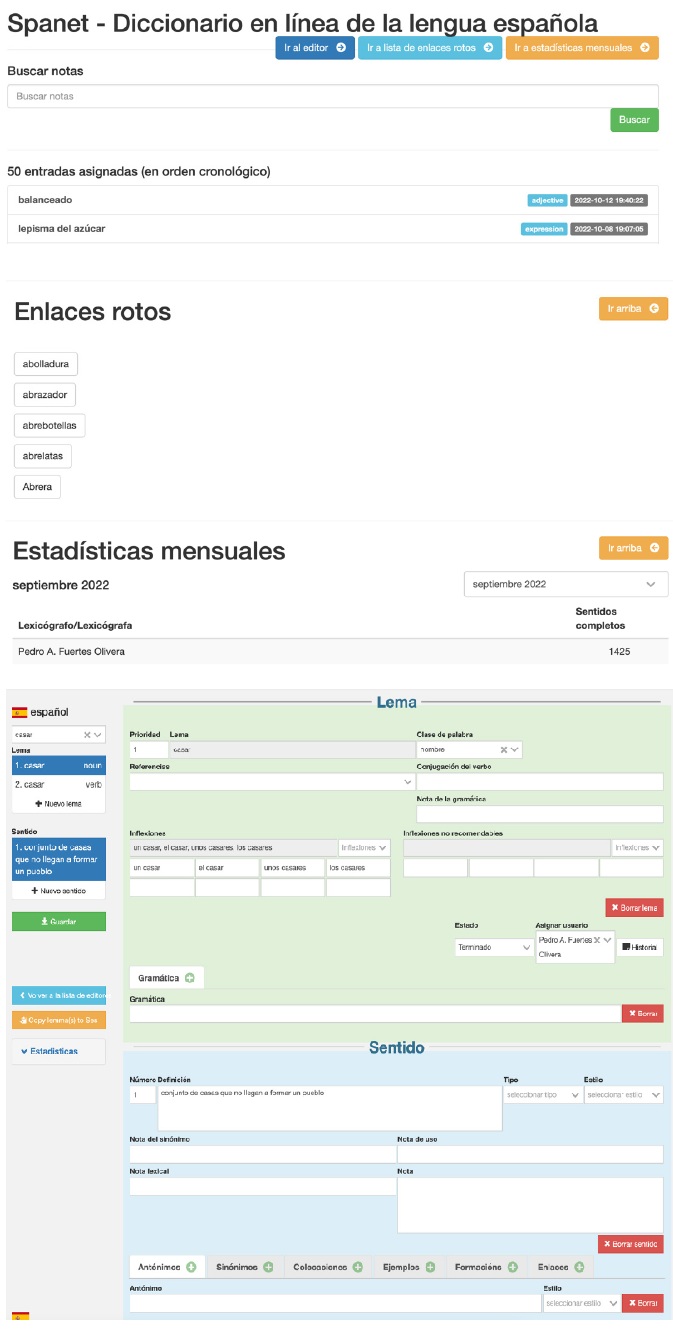Click the plus icon beside Enlaces tab
The height and width of the screenshot is (1330, 673).
click(579, 1267)
